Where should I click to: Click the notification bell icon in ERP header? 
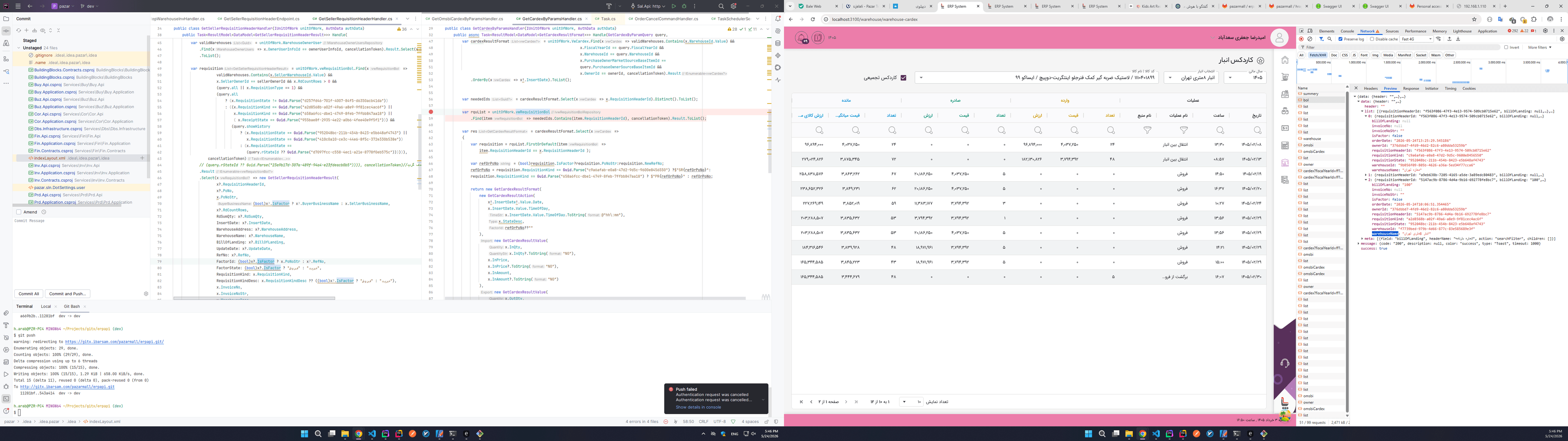click(802, 38)
